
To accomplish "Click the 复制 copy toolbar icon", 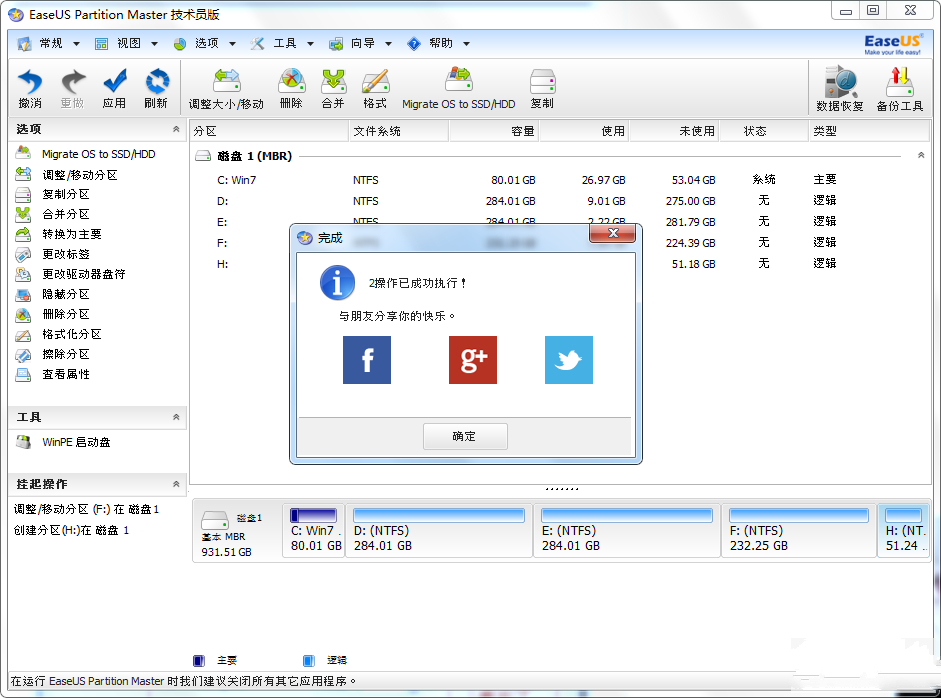I will (x=543, y=89).
